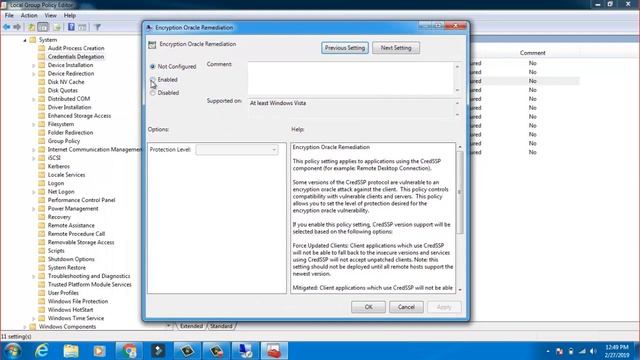Click inside the Comment text box
This screenshot has height=360, width=640.
(351, 78)
